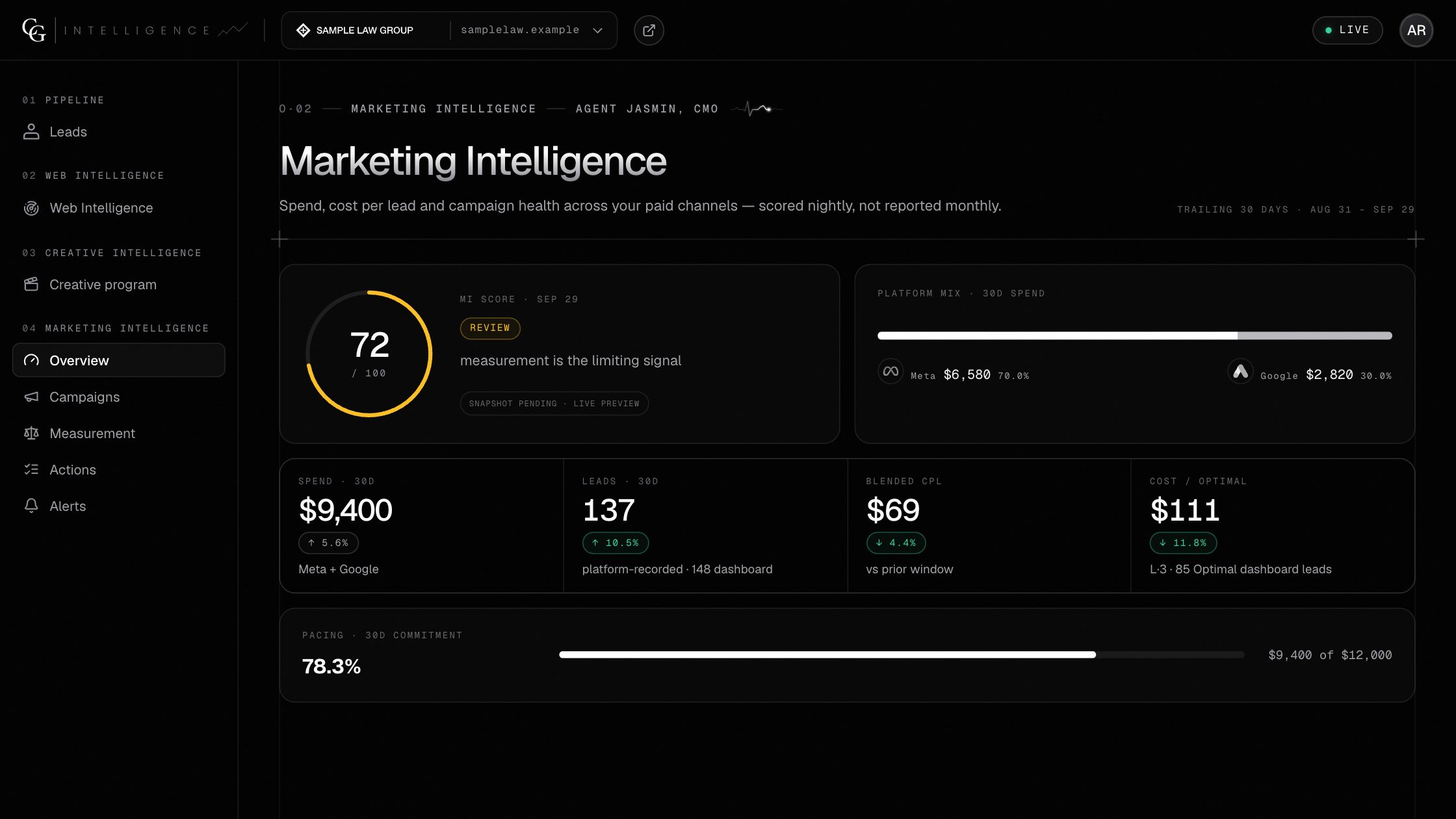Viewport: 1456px width, 819px height.
Task: Click the platform mix spend bar
Action: [x=1134, y=335]
